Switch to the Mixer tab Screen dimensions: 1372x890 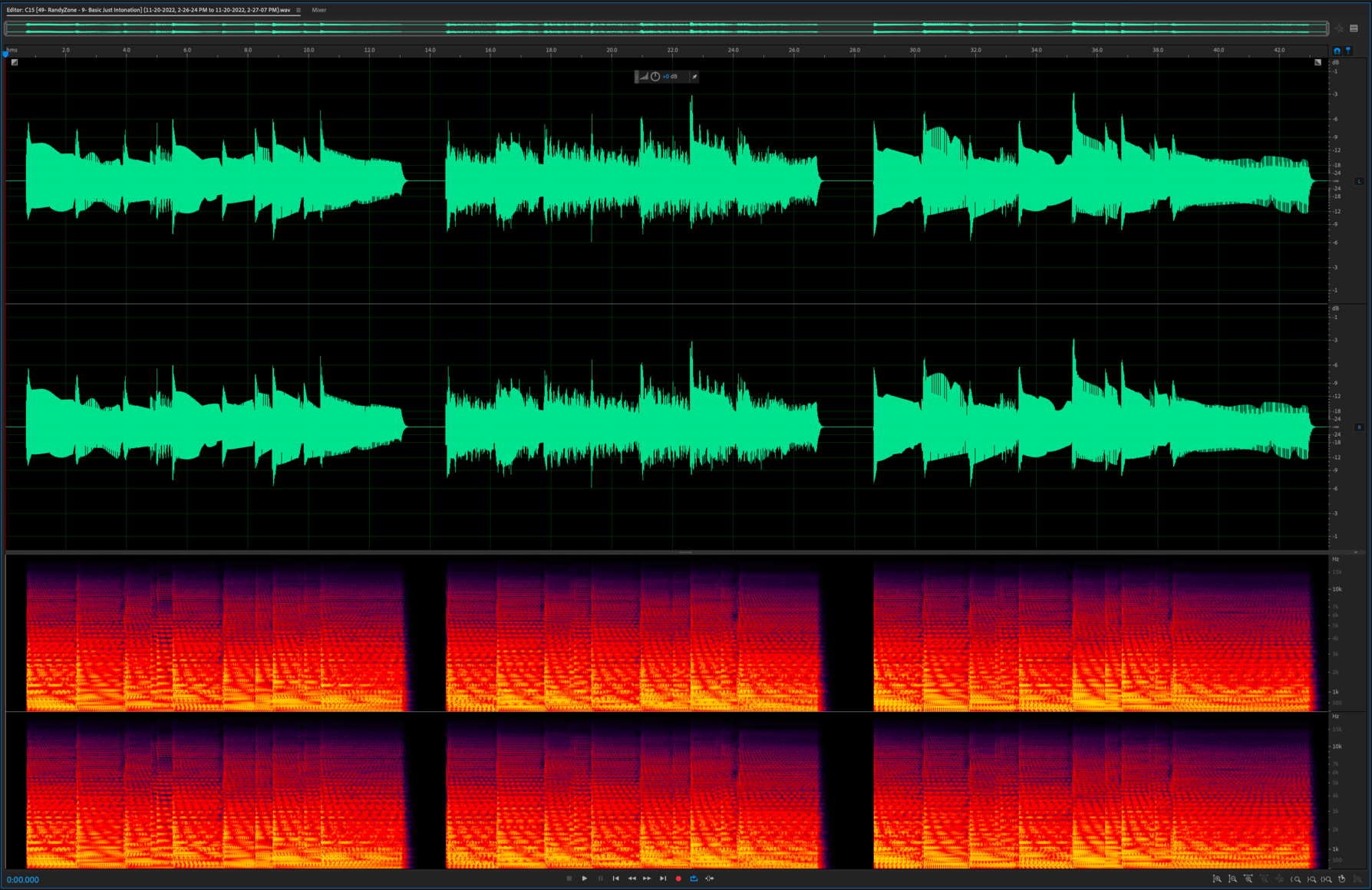[x=318, y=10]
